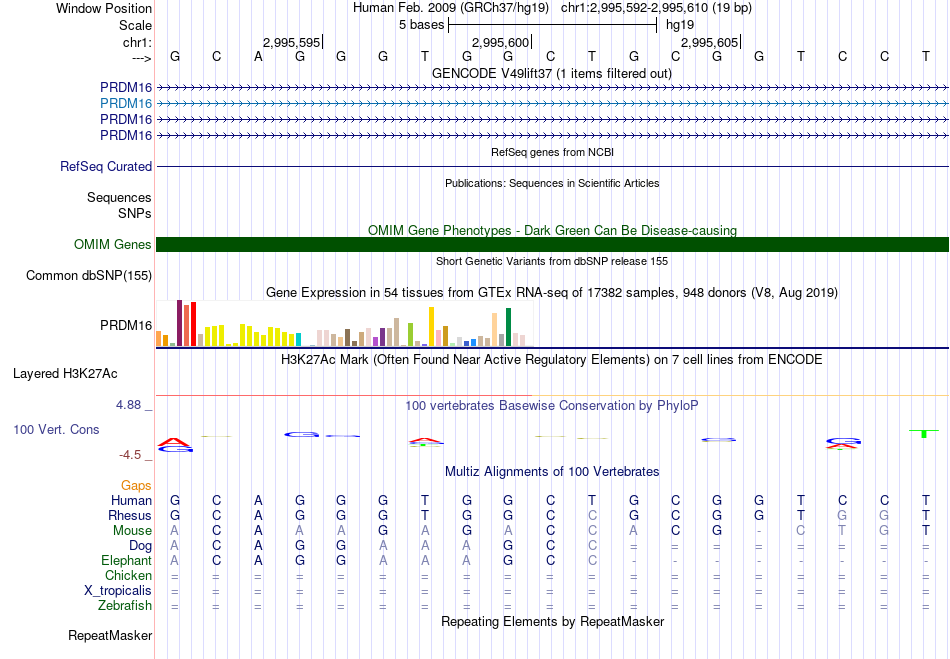Click the OMIM Genes track label
The height and width of the screenshot is (659, 950).
pos(113,245)
